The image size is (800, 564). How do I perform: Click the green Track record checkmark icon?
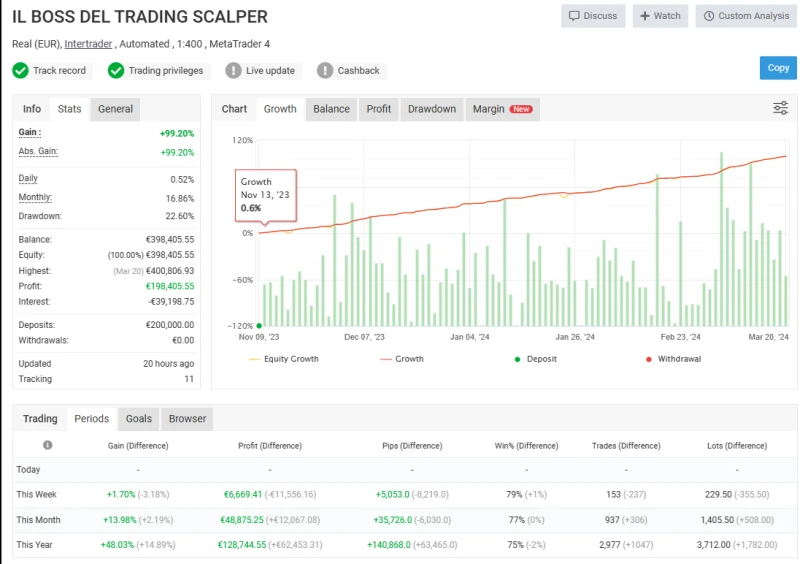20,70
